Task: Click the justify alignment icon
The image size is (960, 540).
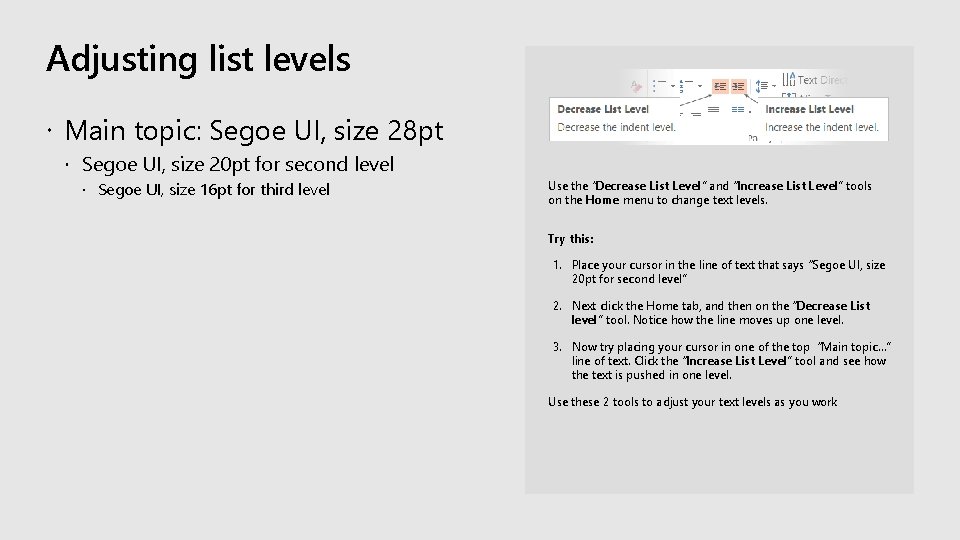Action: (x=713, y=109)
